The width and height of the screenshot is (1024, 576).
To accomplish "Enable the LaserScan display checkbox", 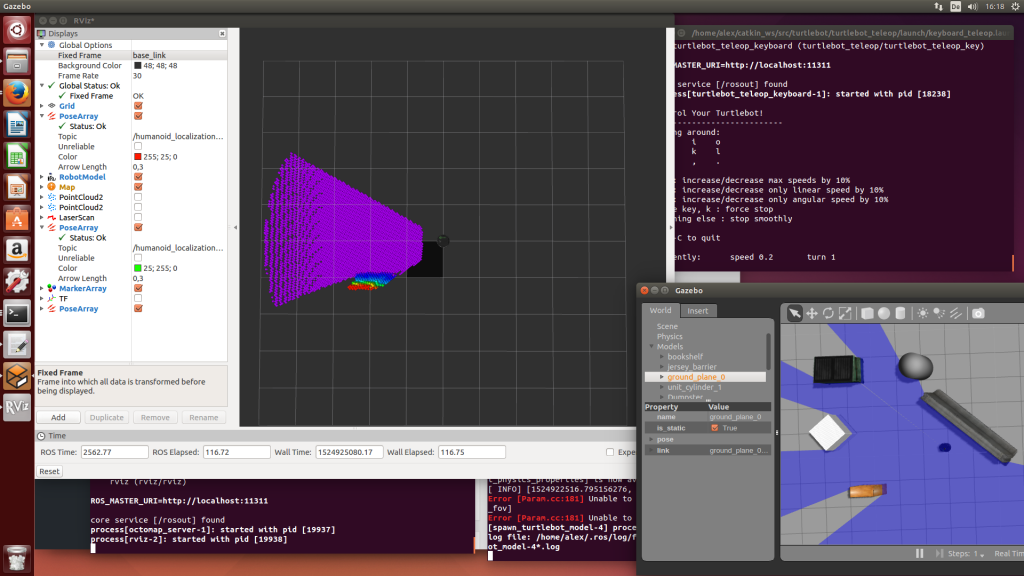I will click(138, 217).
